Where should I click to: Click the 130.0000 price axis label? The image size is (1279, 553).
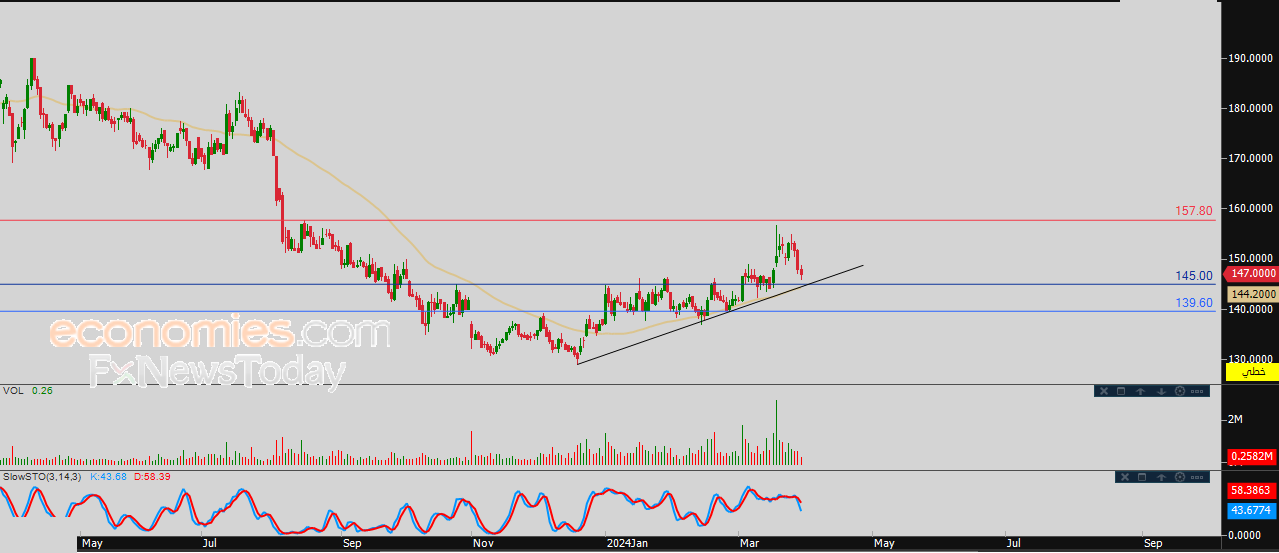click(1252, 359)
